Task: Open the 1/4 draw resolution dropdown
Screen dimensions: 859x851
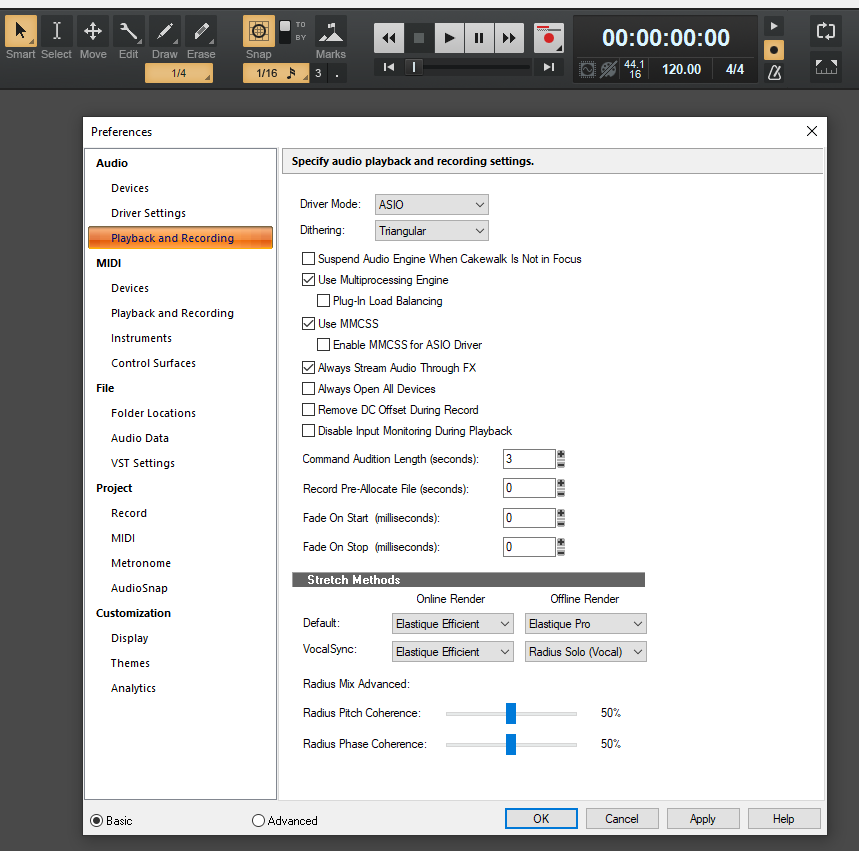Action: [179, 73]
